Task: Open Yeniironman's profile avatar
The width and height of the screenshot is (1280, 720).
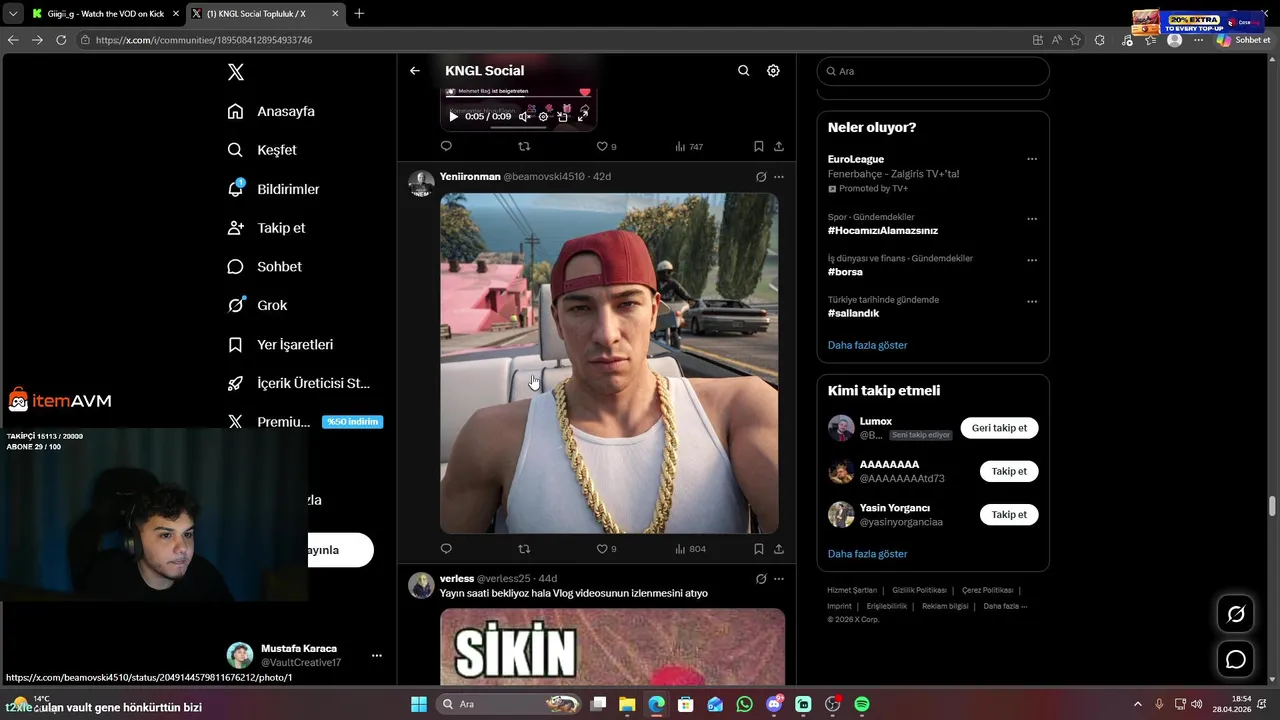Action: (x=421, y=184)
